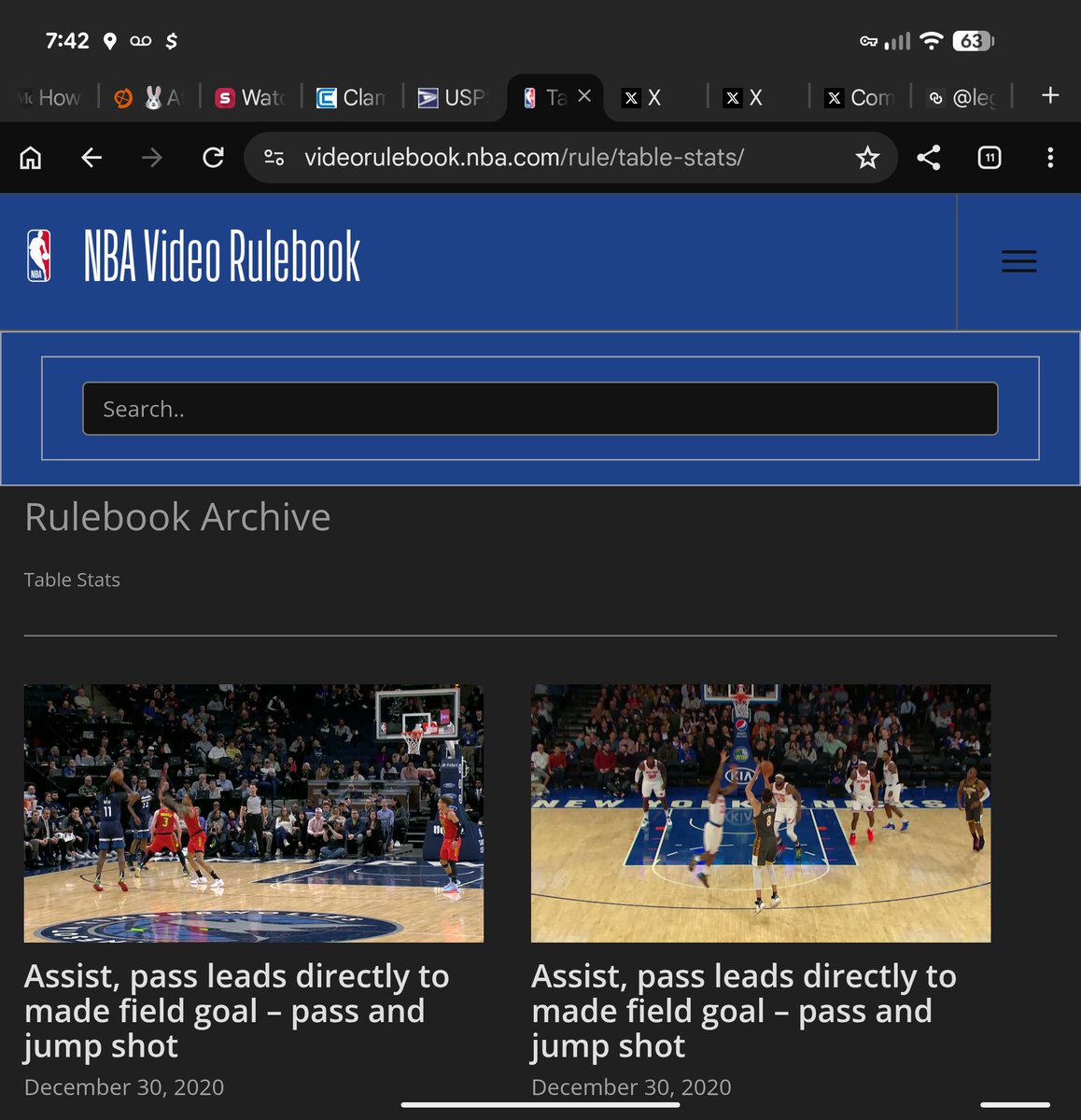1081x1120 pixels.
Task: Tap the URL videorulebook.nba.com address field
Action: point(569,158)
